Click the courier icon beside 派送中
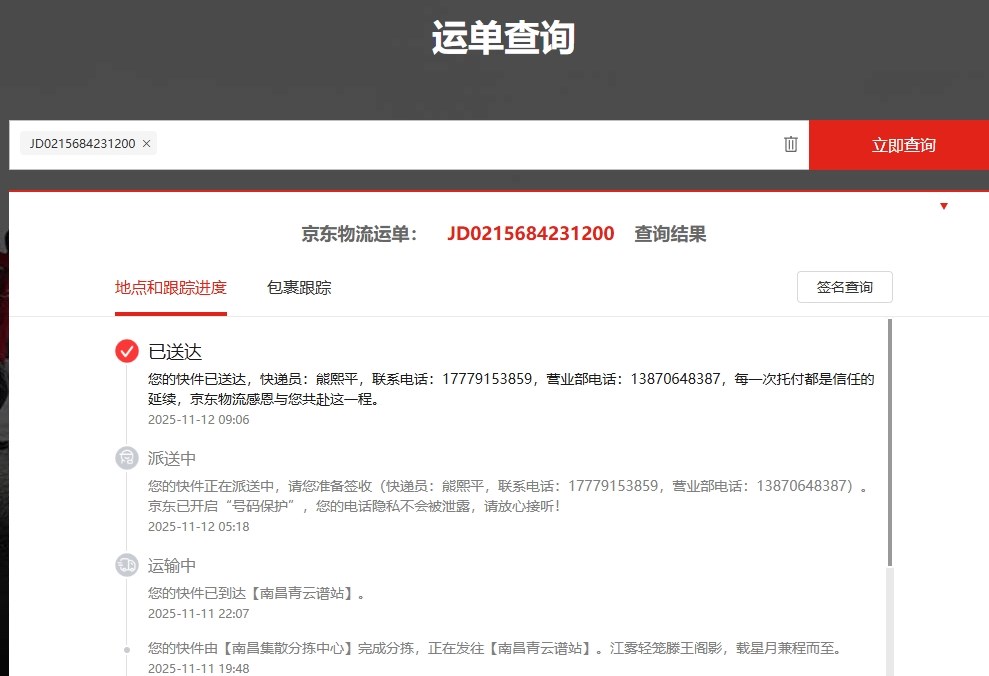 (127, 458)
